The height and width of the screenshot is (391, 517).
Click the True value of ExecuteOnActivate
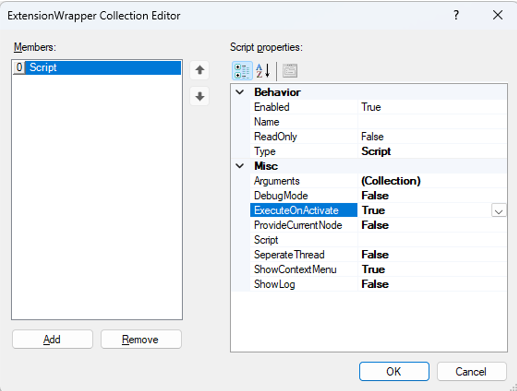(373, 210)
